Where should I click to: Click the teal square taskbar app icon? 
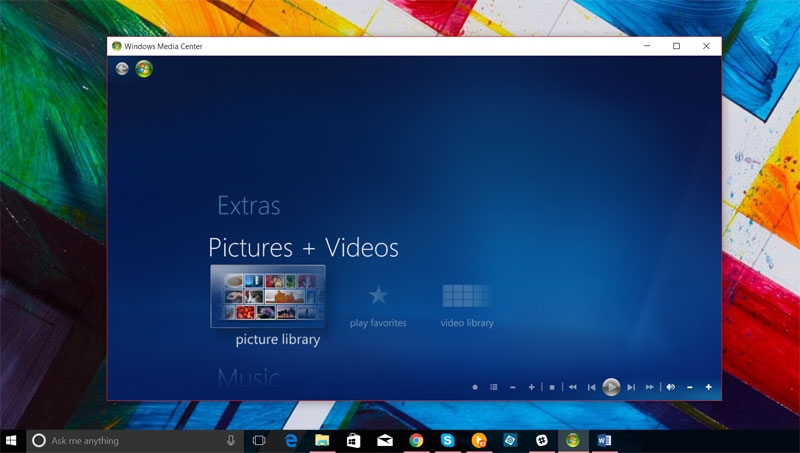click(510, 440)
